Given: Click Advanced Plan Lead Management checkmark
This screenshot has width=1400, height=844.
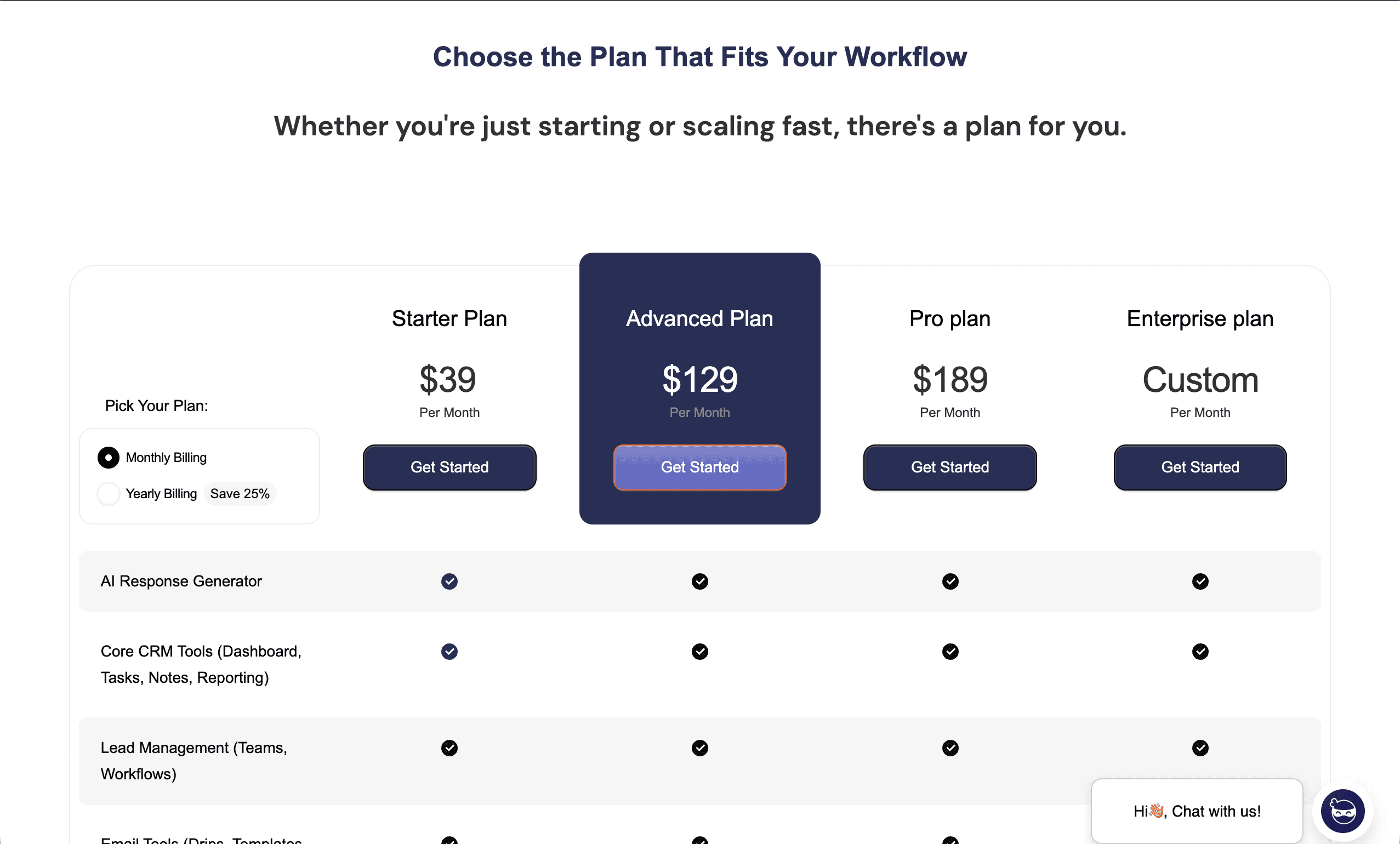Looking at the screenshot, I should tap(700, 748).
